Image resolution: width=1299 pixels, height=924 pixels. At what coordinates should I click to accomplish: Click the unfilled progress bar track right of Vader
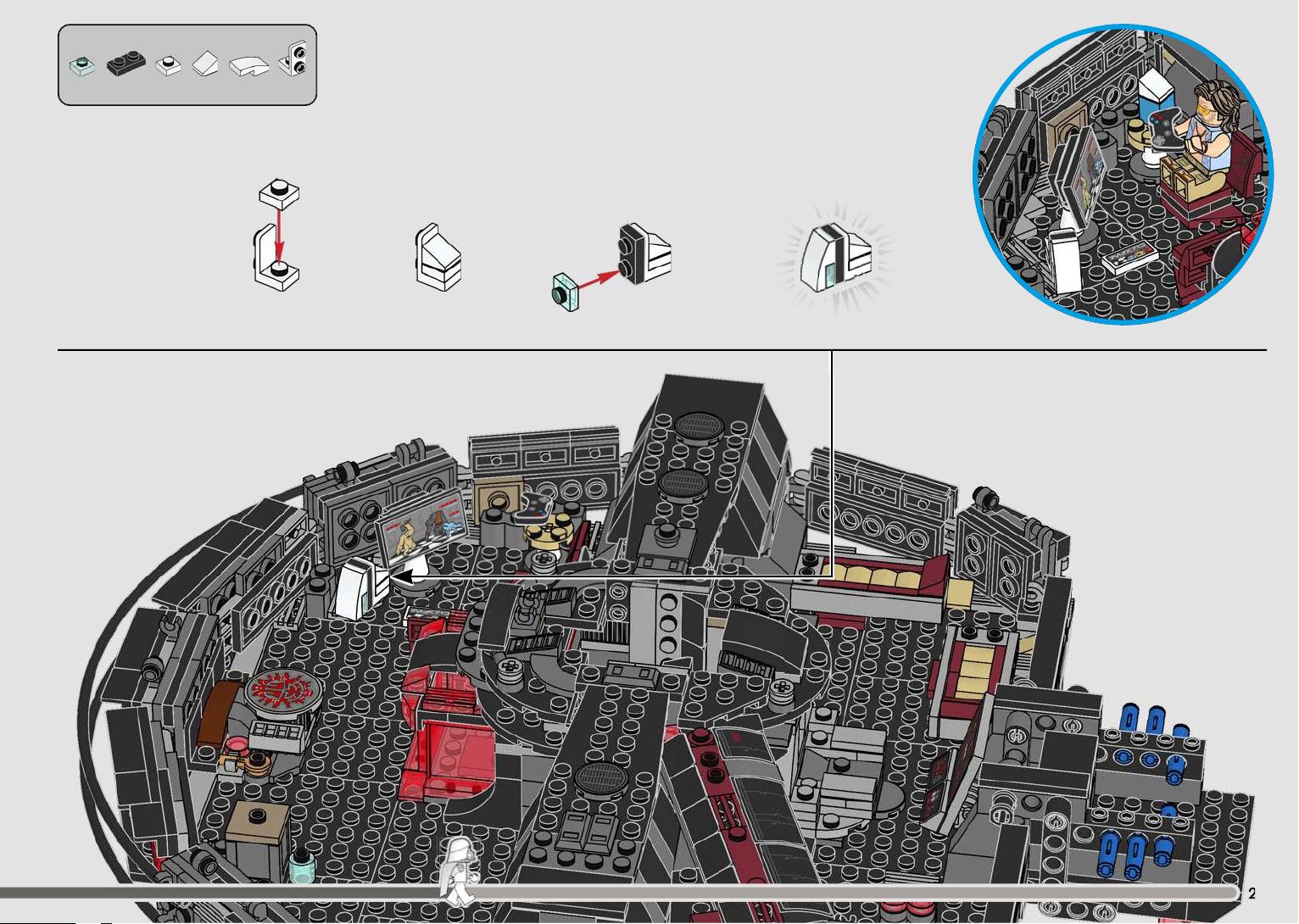(855, 893)
